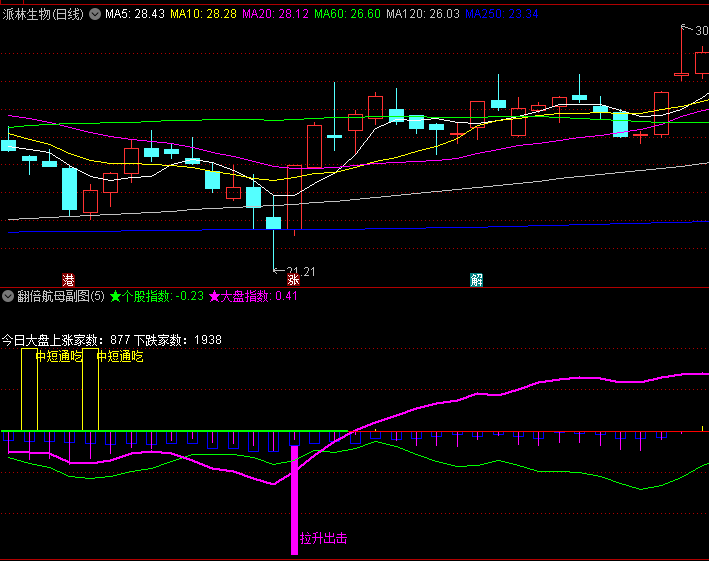
Task: Click the magenta 拉升出击 signal label
Action: click(x=323, y=538)
